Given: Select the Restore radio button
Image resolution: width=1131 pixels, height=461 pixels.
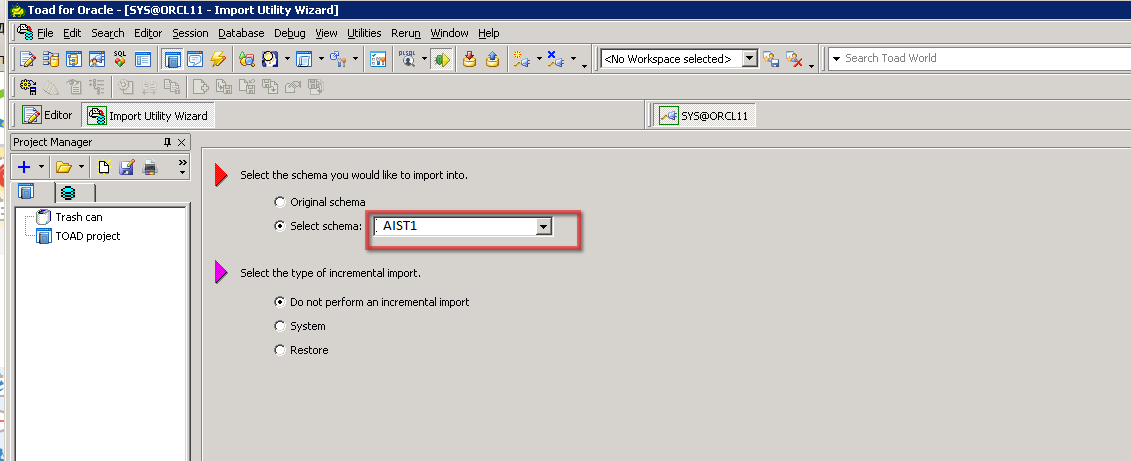Looking at the screenshot, I should pos(279,350).
